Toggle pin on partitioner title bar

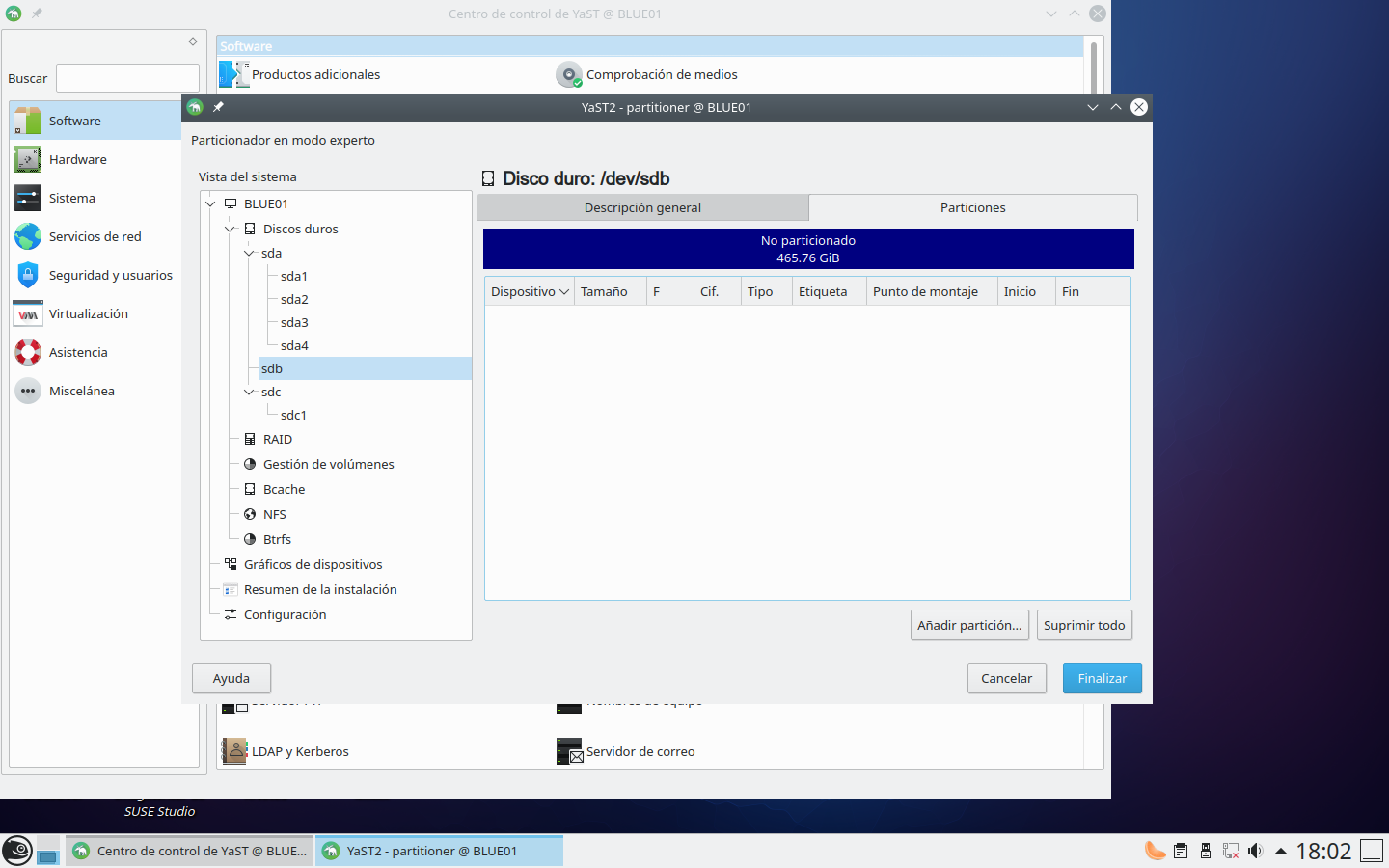click(x=218, y=107)
